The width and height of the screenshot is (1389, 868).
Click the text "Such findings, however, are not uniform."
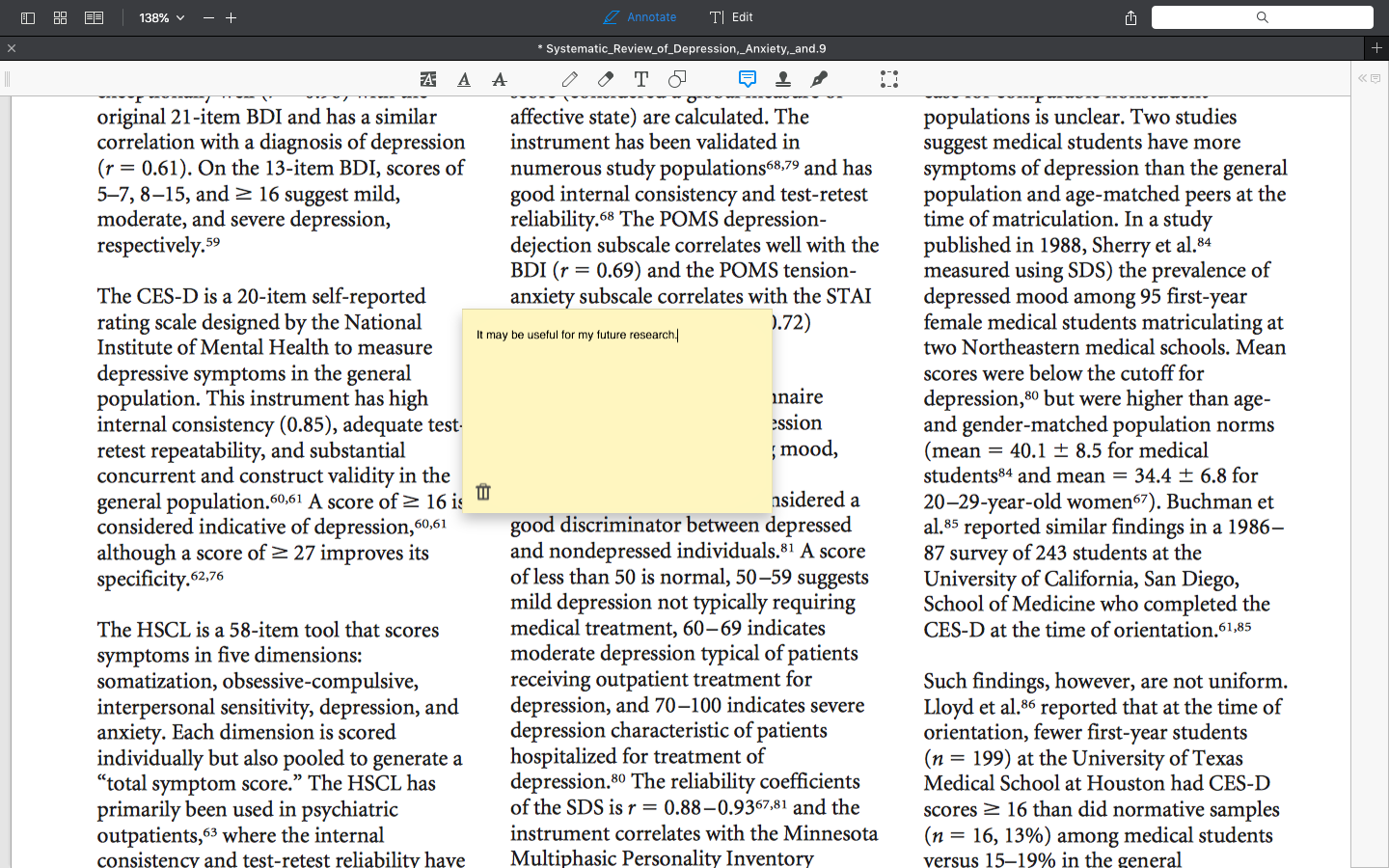click(x=1105, y=681)
